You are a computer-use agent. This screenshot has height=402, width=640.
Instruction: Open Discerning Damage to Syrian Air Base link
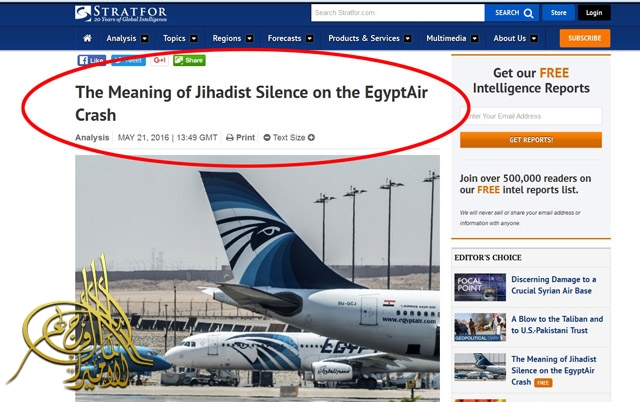pyautogui.click(x=553, y=285)
